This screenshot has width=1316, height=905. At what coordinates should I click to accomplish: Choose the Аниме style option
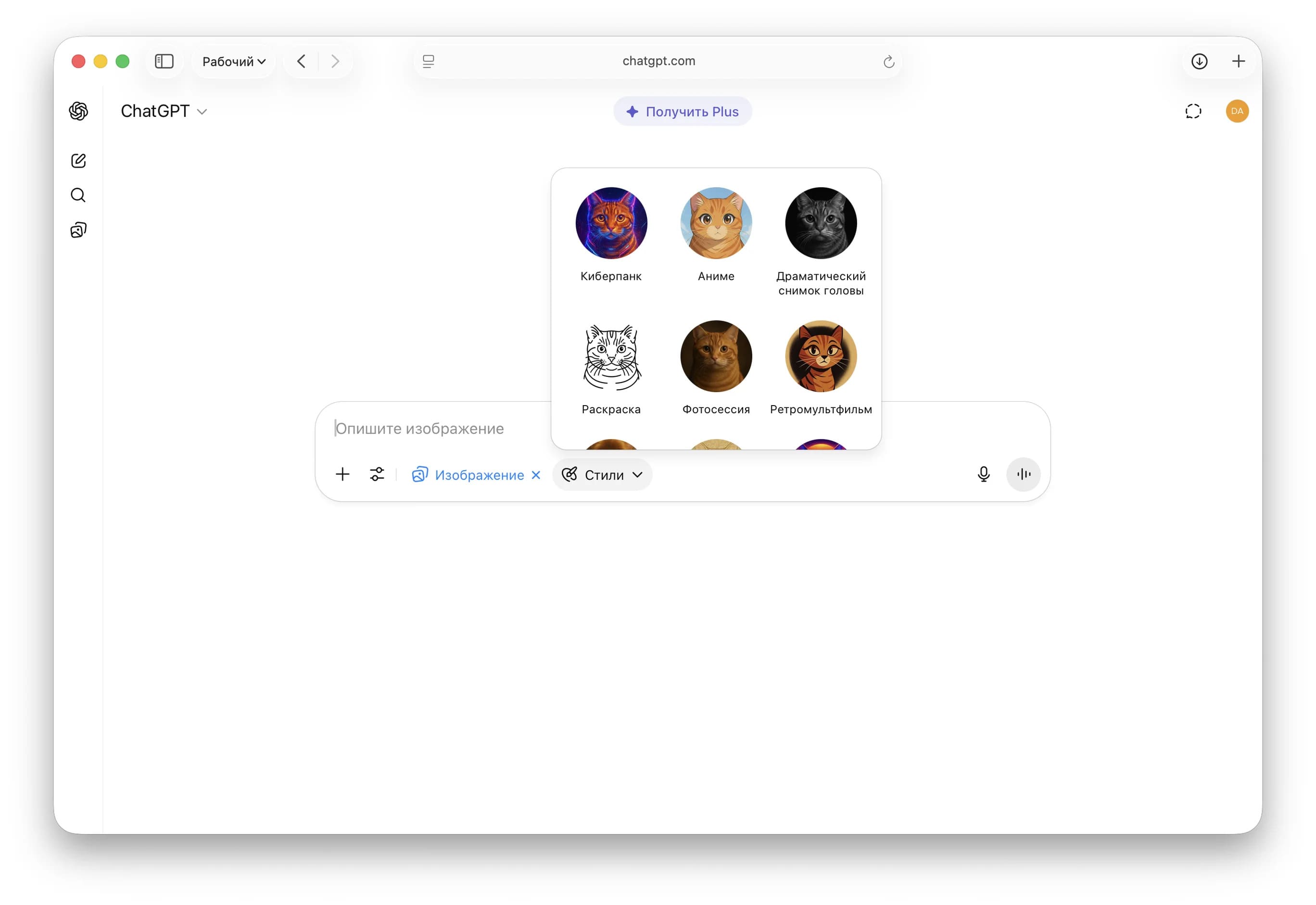tap(716, 224)
